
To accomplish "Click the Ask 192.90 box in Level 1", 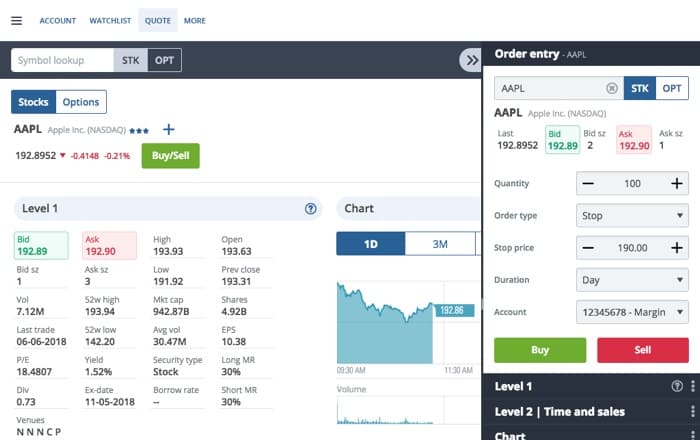I will [109, 245].
